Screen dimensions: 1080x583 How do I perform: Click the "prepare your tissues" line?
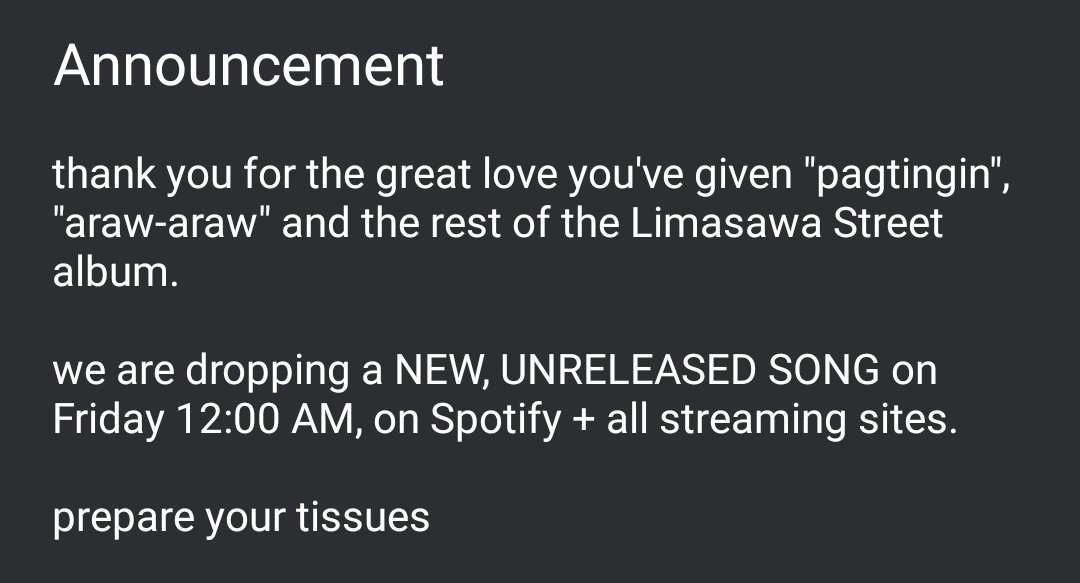(241, 518)
